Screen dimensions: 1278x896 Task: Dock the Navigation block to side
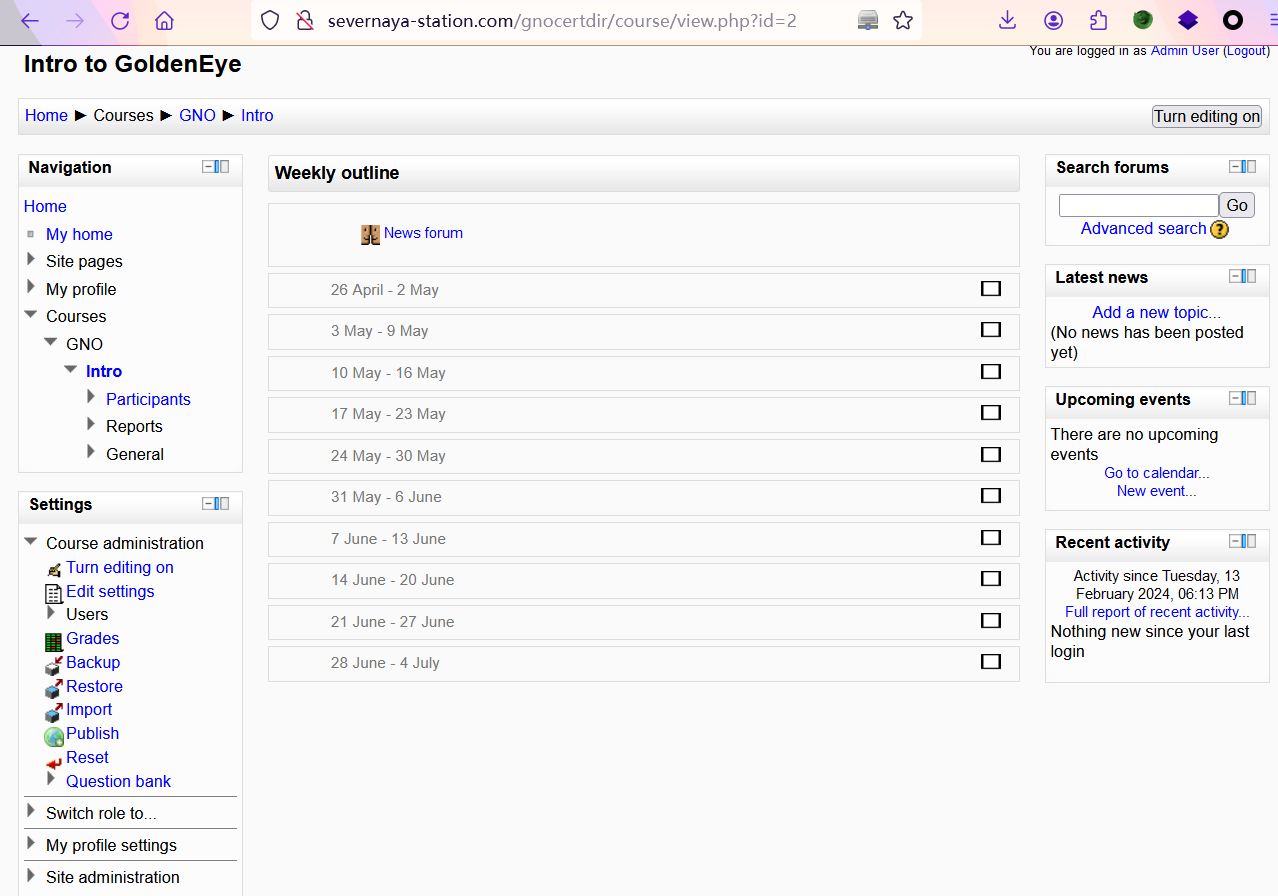pyautogui.click(x=224, y=167)
